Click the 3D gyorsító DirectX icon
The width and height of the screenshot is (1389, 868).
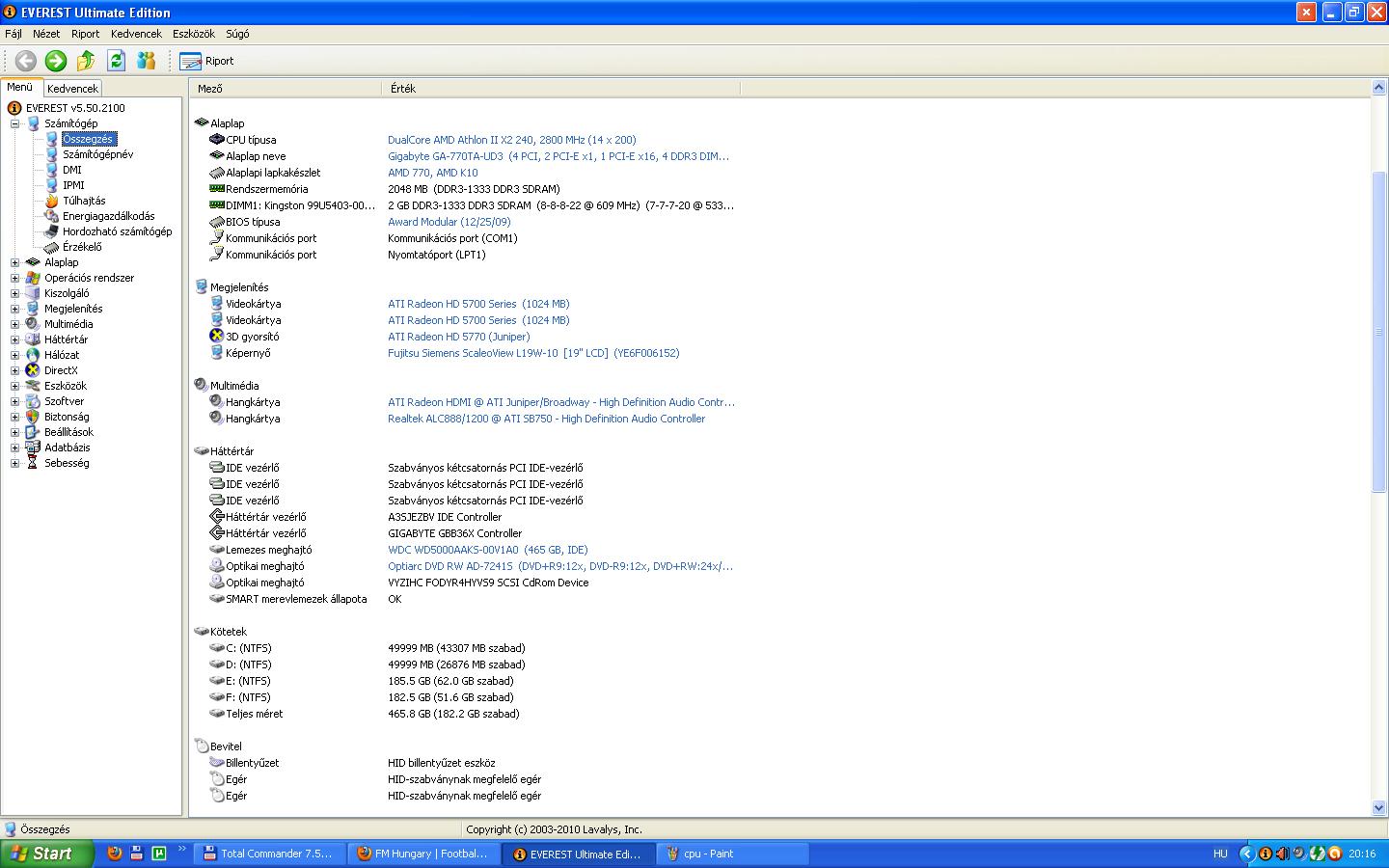tap(217, 337)
